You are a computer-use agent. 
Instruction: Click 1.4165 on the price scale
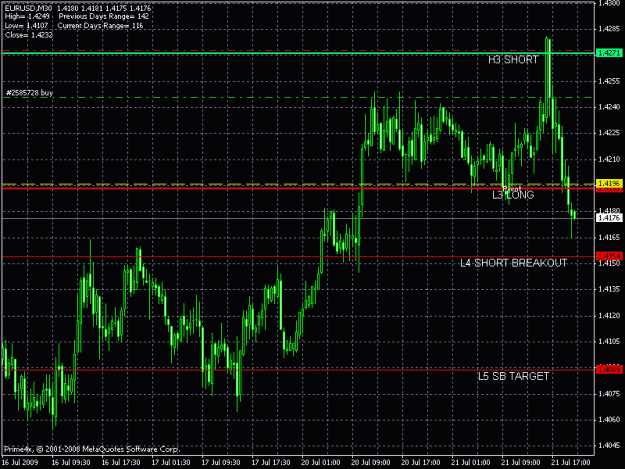[609, 237]
